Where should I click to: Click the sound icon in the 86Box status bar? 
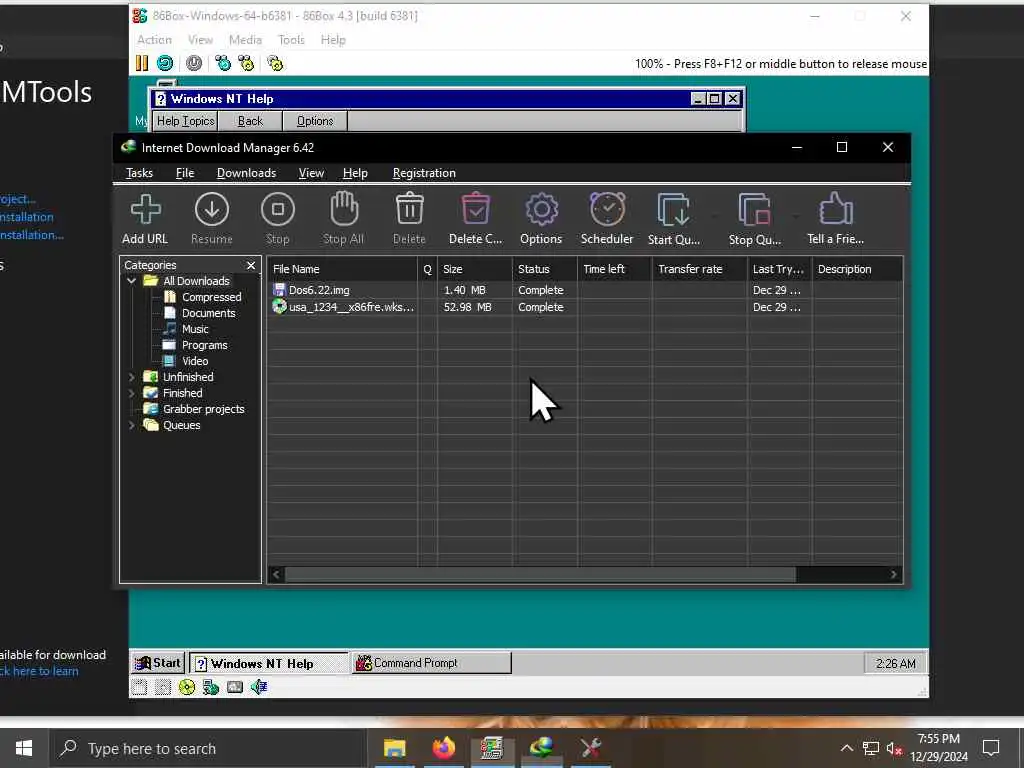[259, 687]
